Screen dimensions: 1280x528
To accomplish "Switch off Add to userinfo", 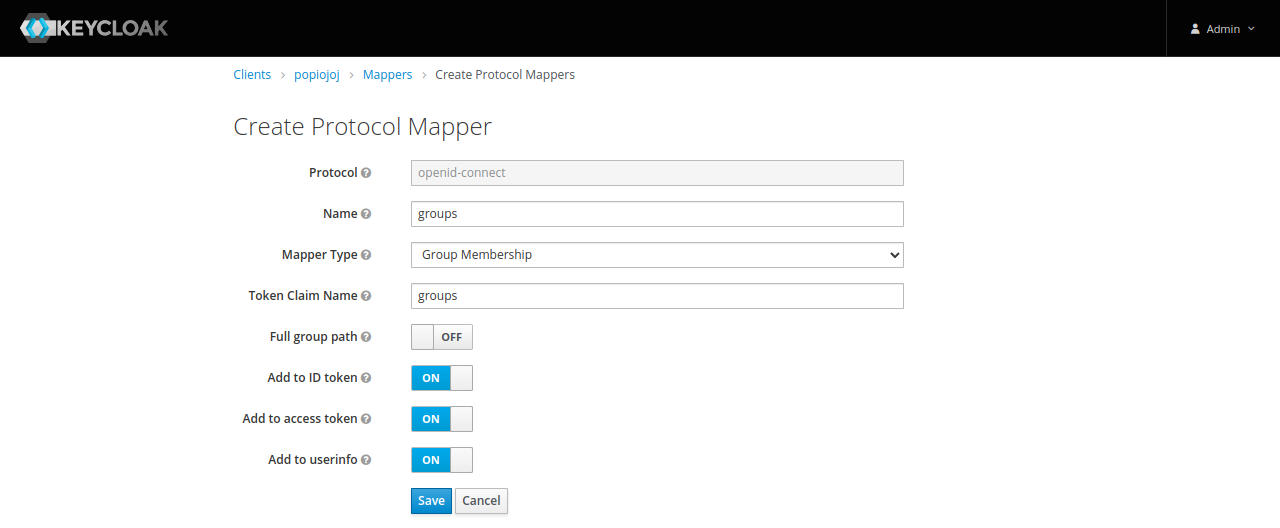I will pos(442,460).
